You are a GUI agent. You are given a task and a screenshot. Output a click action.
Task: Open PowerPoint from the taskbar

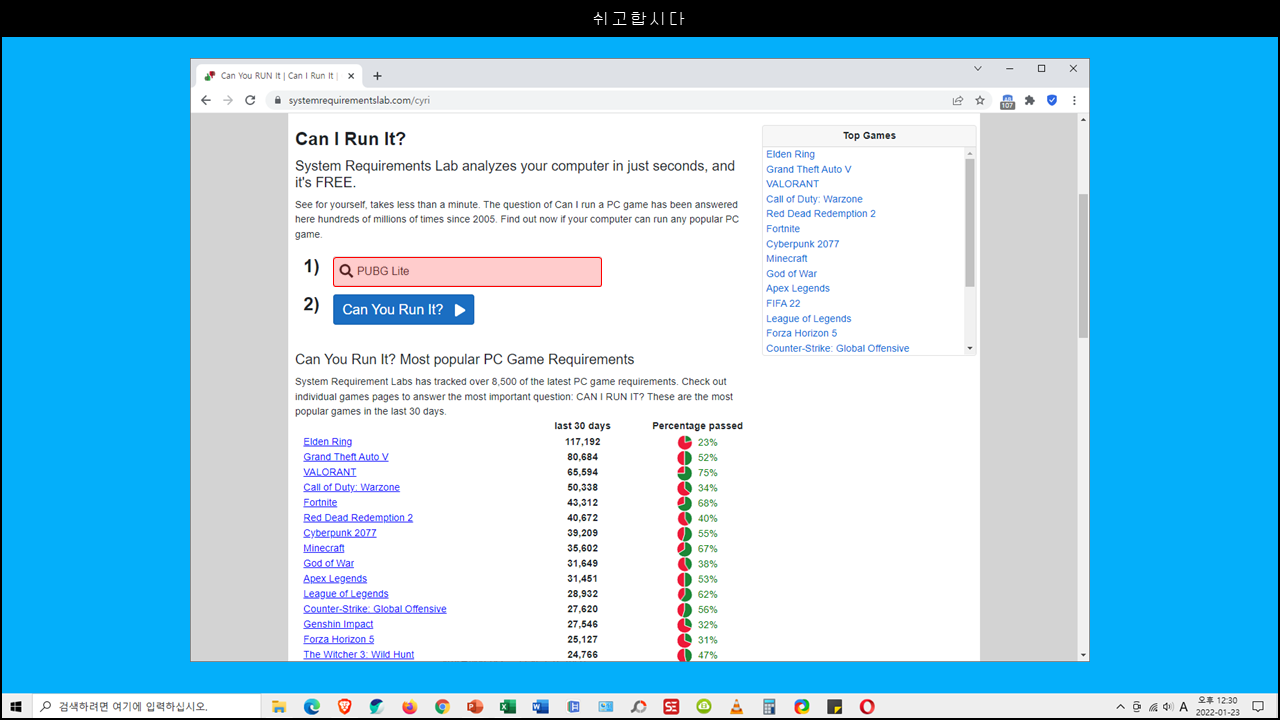tap(475, 706)
